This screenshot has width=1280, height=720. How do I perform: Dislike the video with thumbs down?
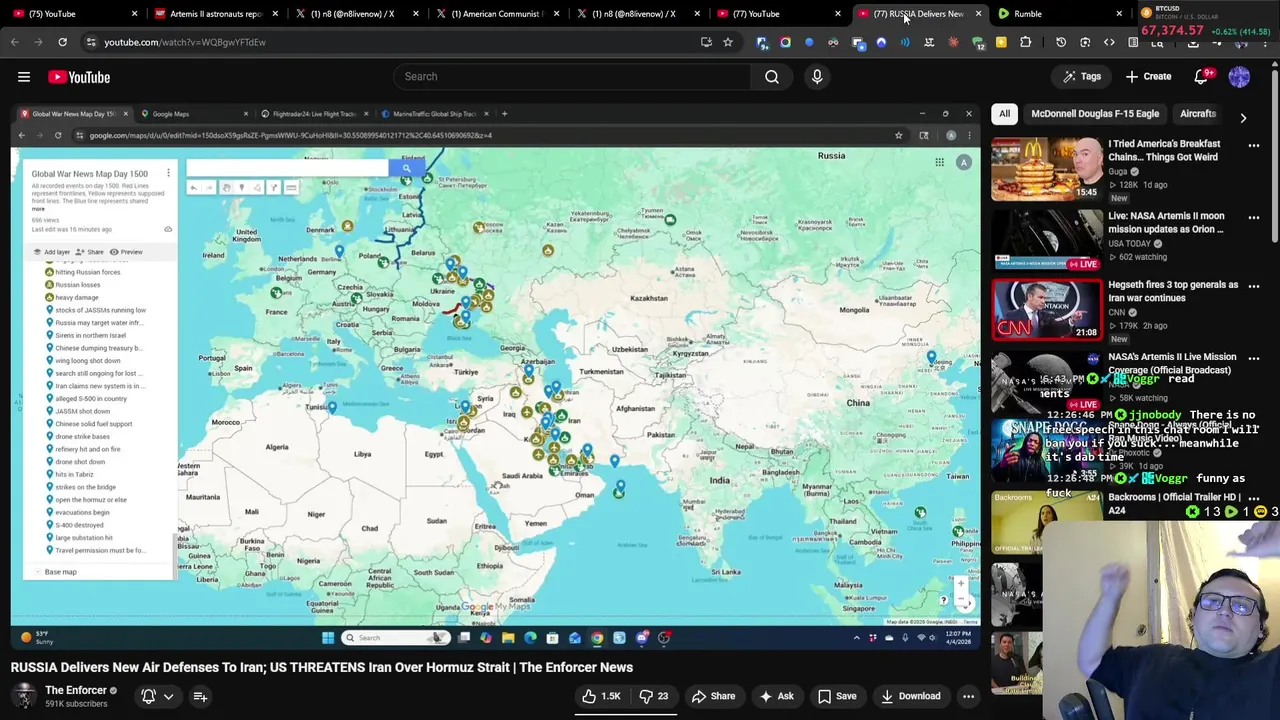pyautogui.click(x=654, y=696)
